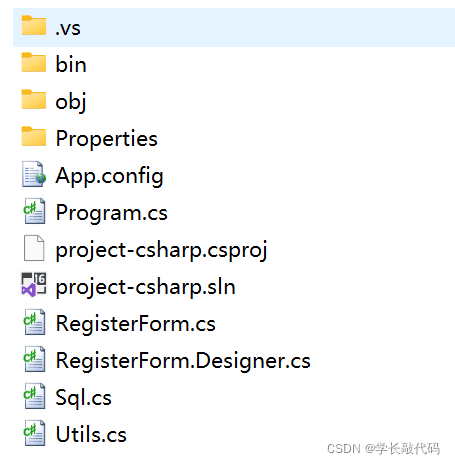Click the RegisterForm.Designer.cs file name
This screenshot has width=455, height=464.
click(x=183, y=361)
